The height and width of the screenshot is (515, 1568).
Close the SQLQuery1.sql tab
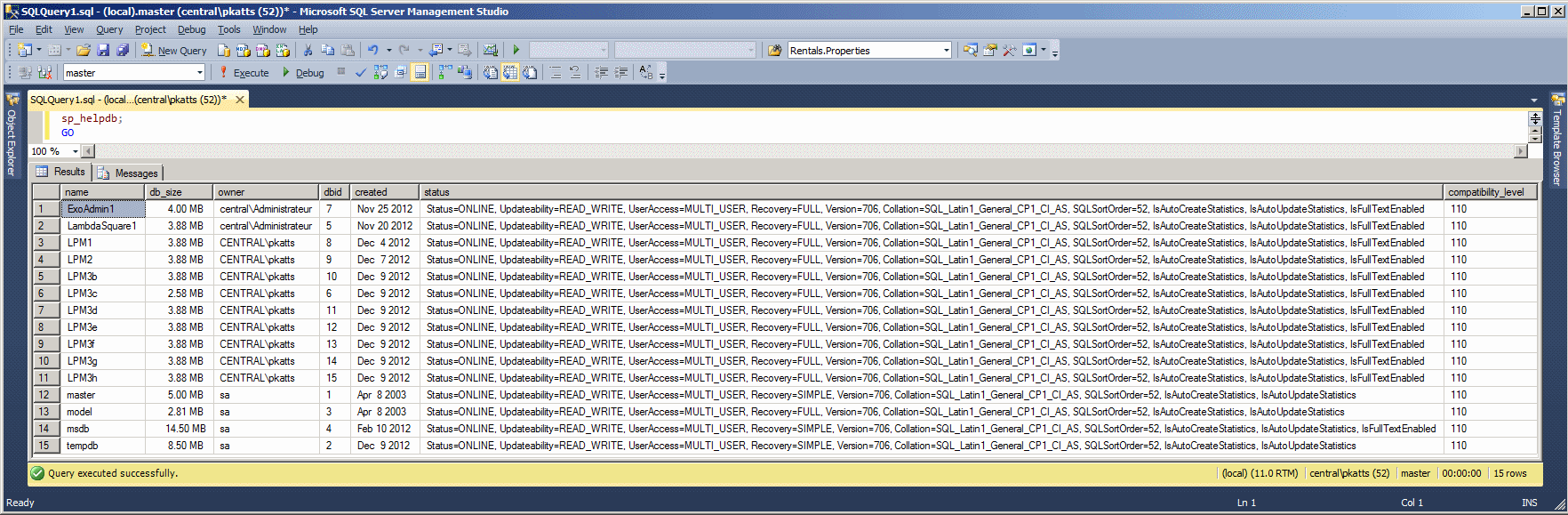point(240,100)
